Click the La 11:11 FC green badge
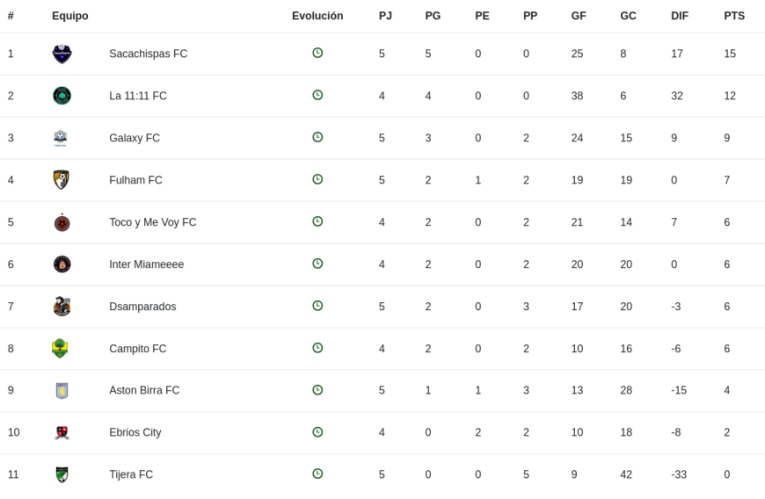Viewport: 765px width, 499px height. (x=62, y=96)
